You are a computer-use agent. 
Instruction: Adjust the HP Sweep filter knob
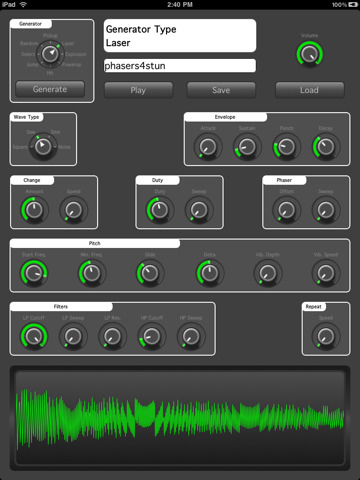click(191, 337)
